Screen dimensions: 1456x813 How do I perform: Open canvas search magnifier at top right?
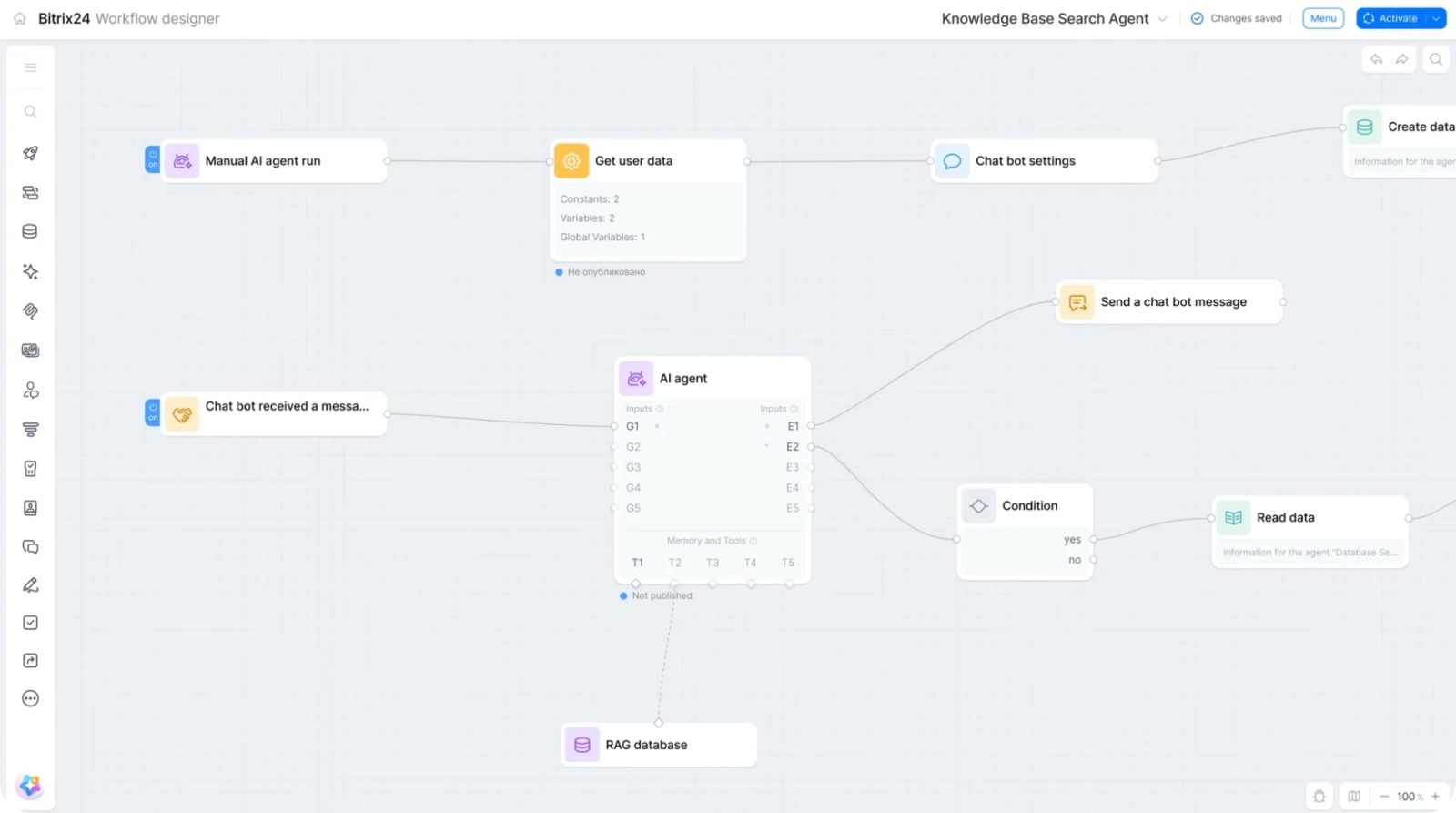click(x=1436, y=59)
